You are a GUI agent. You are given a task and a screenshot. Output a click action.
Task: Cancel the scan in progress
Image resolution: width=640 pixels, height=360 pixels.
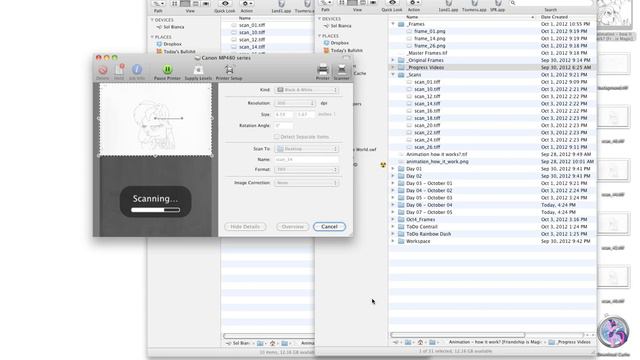(329, 227)
